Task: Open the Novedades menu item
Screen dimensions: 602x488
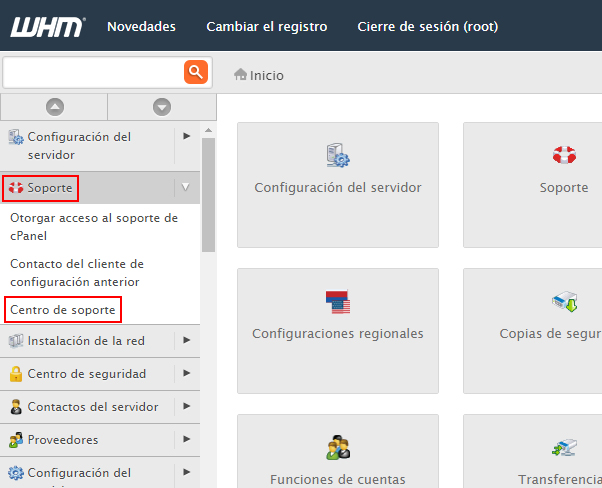Action: (141, 26)
